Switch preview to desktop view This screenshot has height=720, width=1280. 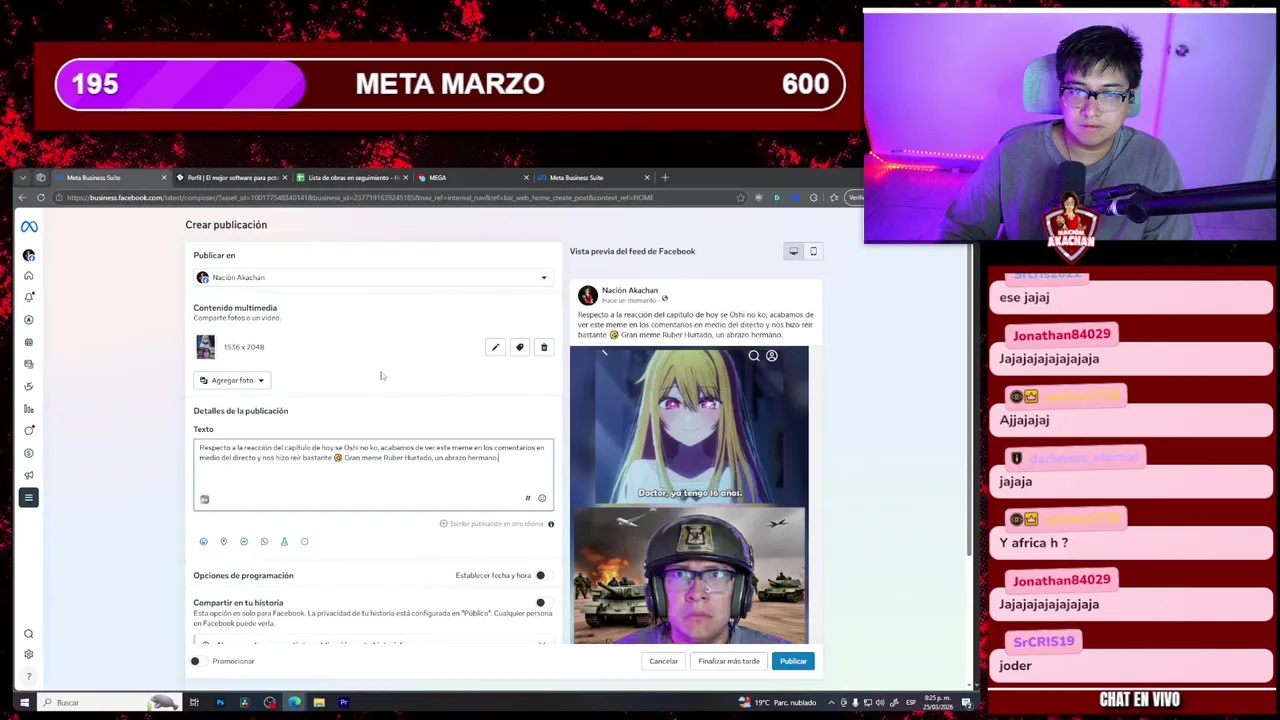794,251
